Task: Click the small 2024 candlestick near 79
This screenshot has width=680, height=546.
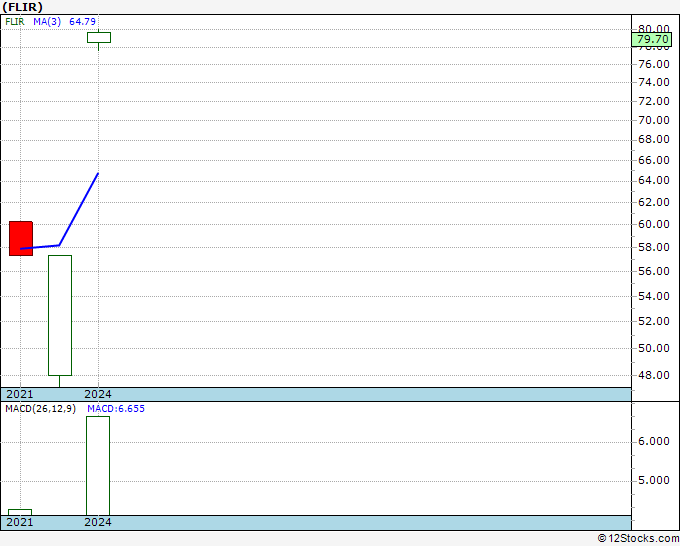Action: [x=99, y=37]
